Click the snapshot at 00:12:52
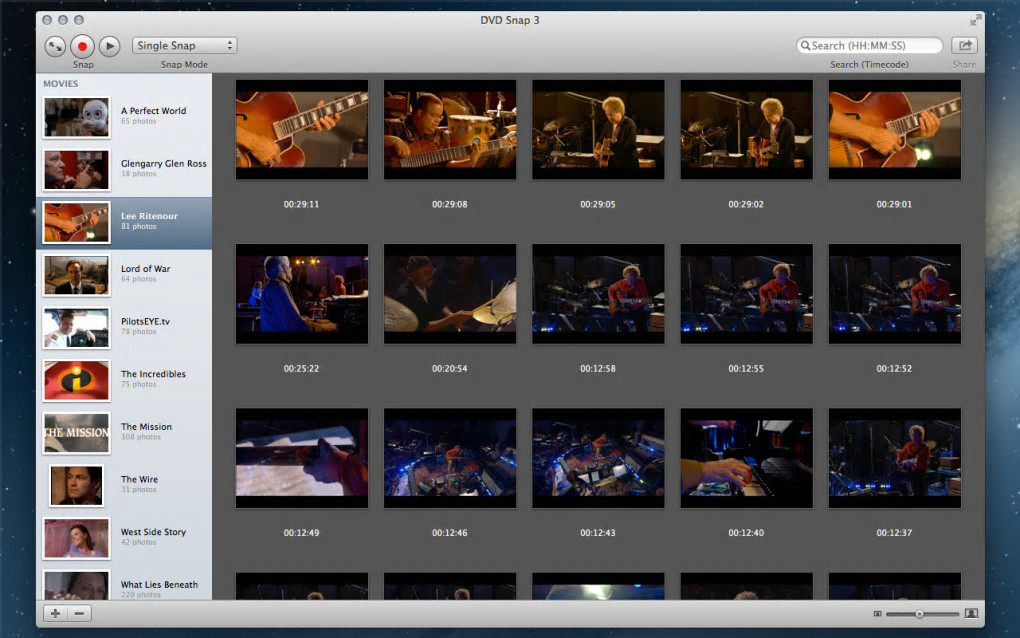The image size is (1020, 638). click(x=895, y=294)
